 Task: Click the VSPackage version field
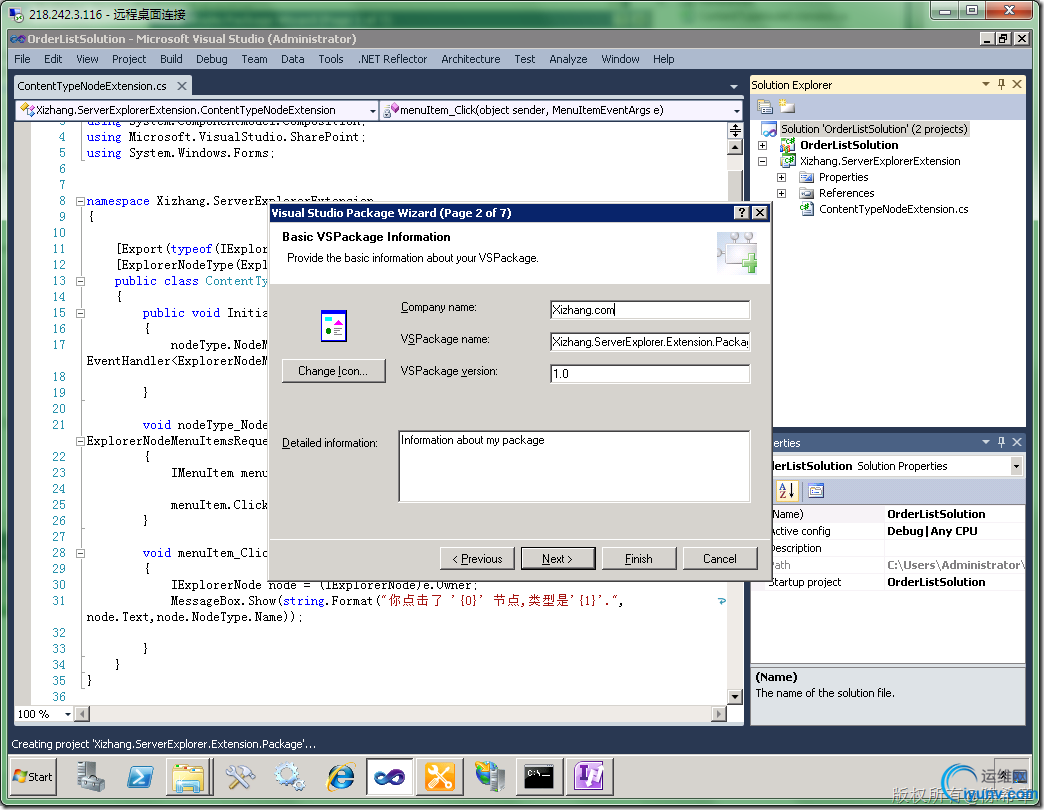click(650, 373)
